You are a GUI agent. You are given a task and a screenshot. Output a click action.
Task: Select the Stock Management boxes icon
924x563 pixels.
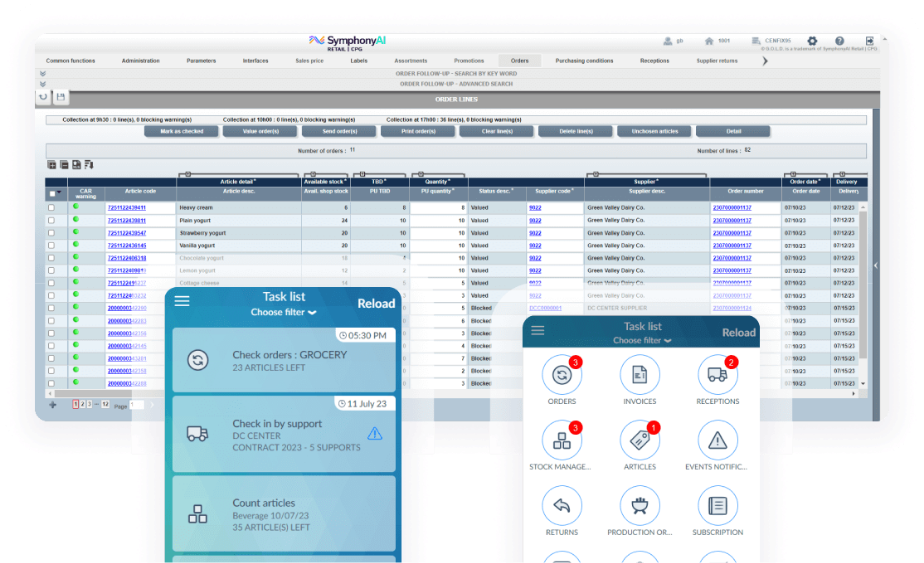coord(562,440)
